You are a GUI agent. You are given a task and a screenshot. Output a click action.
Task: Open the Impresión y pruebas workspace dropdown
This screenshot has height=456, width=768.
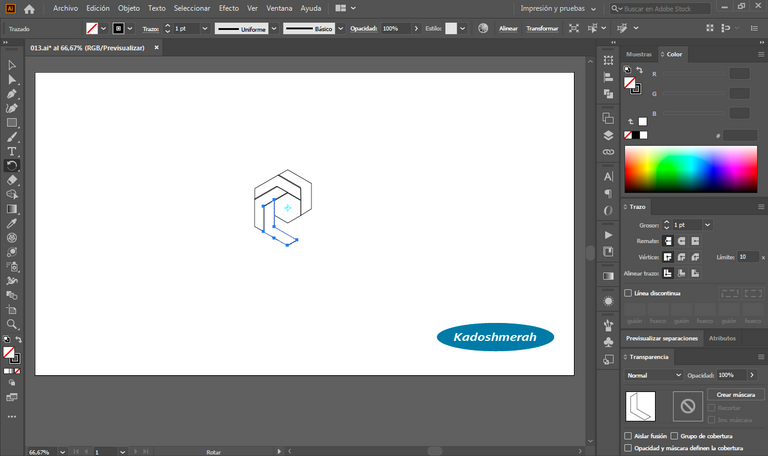[x=558, y=8]
